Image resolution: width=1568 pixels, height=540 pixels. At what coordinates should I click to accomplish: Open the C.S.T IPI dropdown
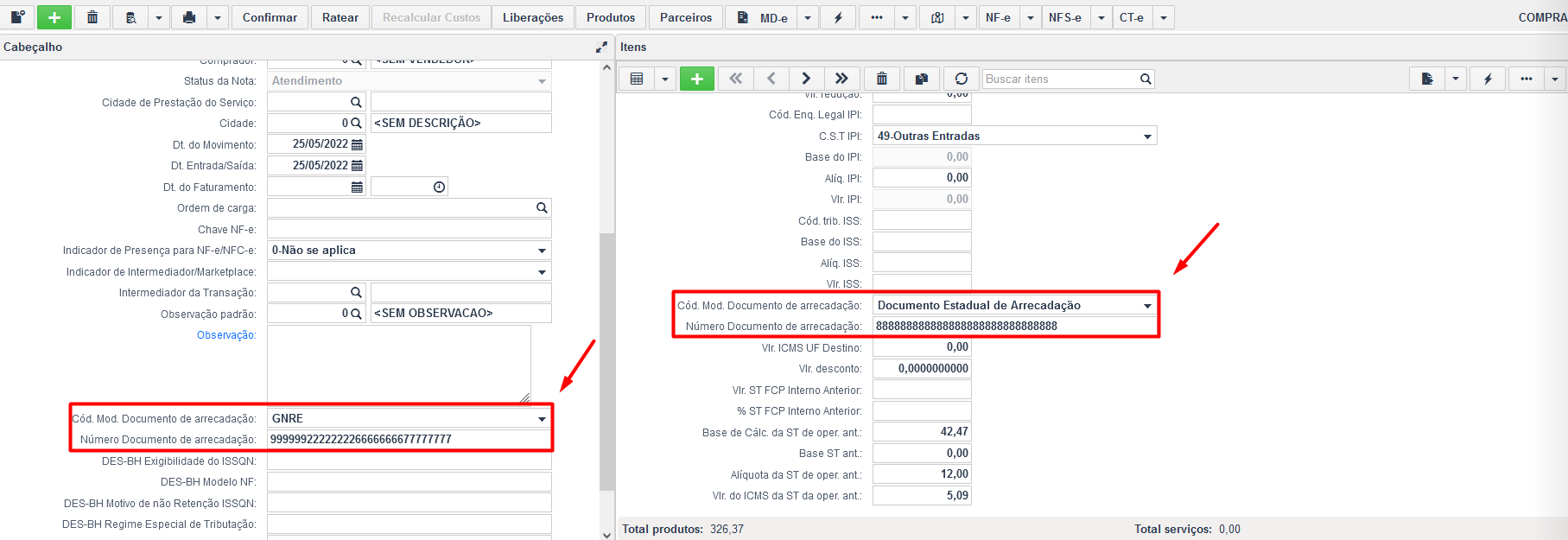(x=1147, y=137)
